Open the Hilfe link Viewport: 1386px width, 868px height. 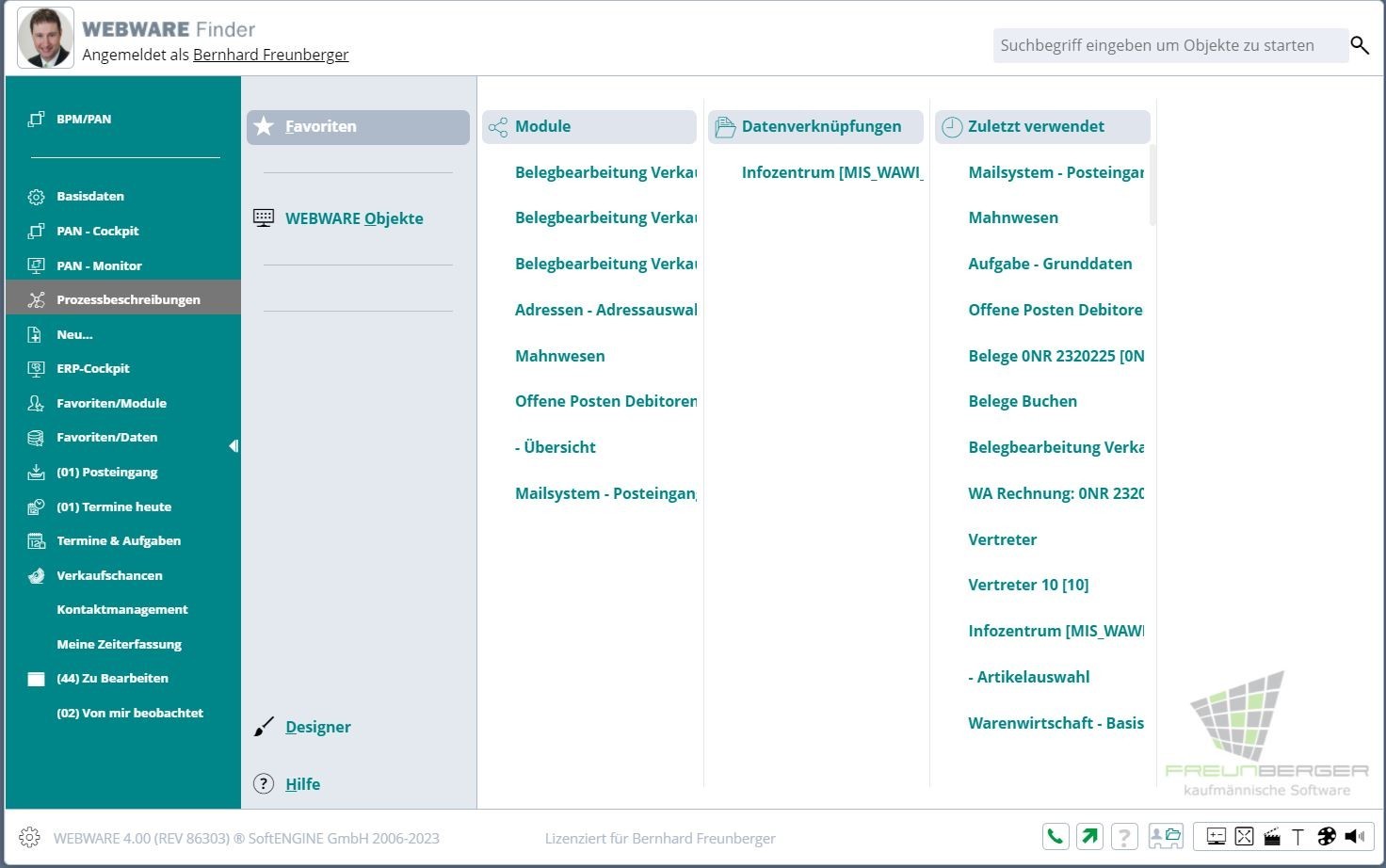302,784
